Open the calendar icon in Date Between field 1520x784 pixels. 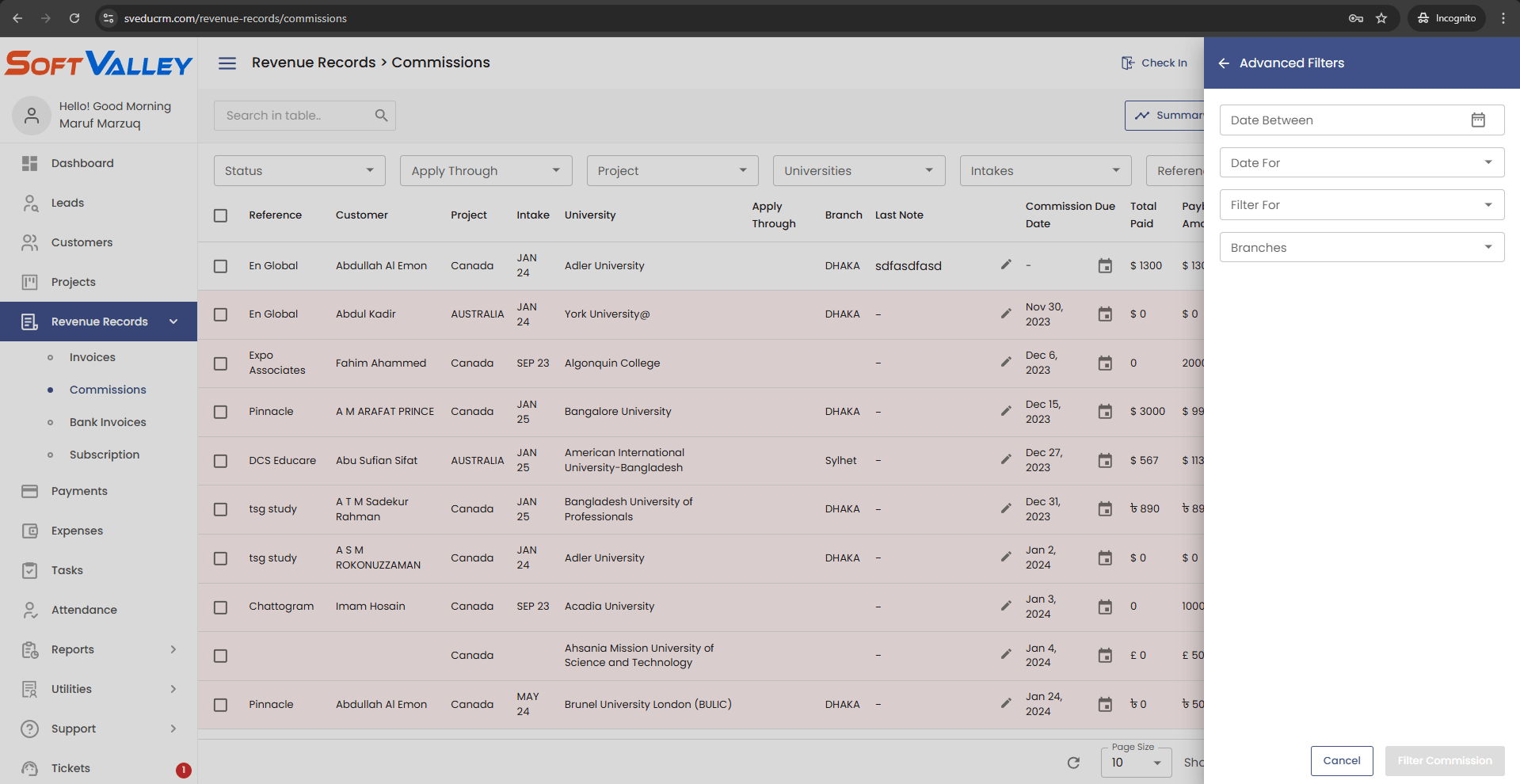(1477, 120)
